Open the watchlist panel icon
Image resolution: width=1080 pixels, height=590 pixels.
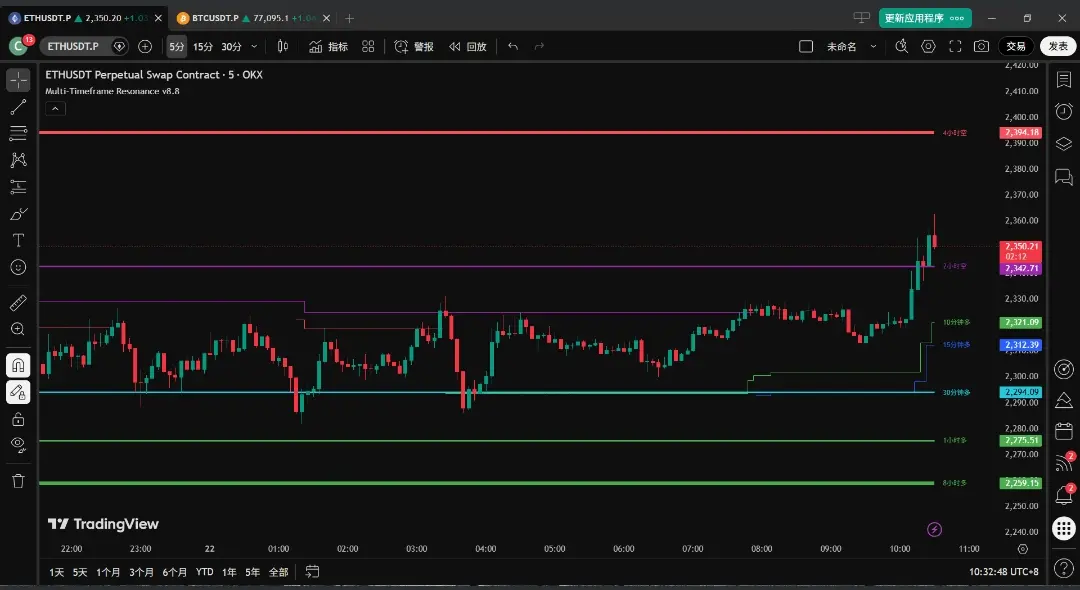pos(1063,80)
